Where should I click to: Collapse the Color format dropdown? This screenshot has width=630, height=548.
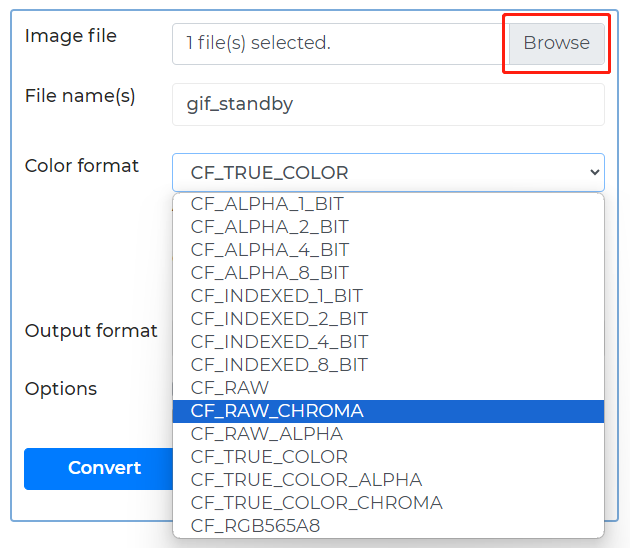tap(388, 172)
